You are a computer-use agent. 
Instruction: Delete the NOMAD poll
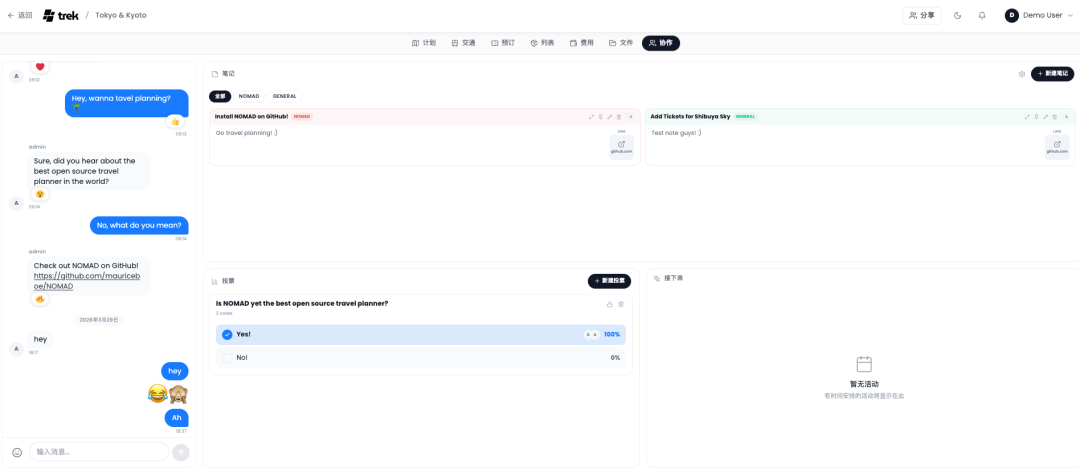pos(621,304)
